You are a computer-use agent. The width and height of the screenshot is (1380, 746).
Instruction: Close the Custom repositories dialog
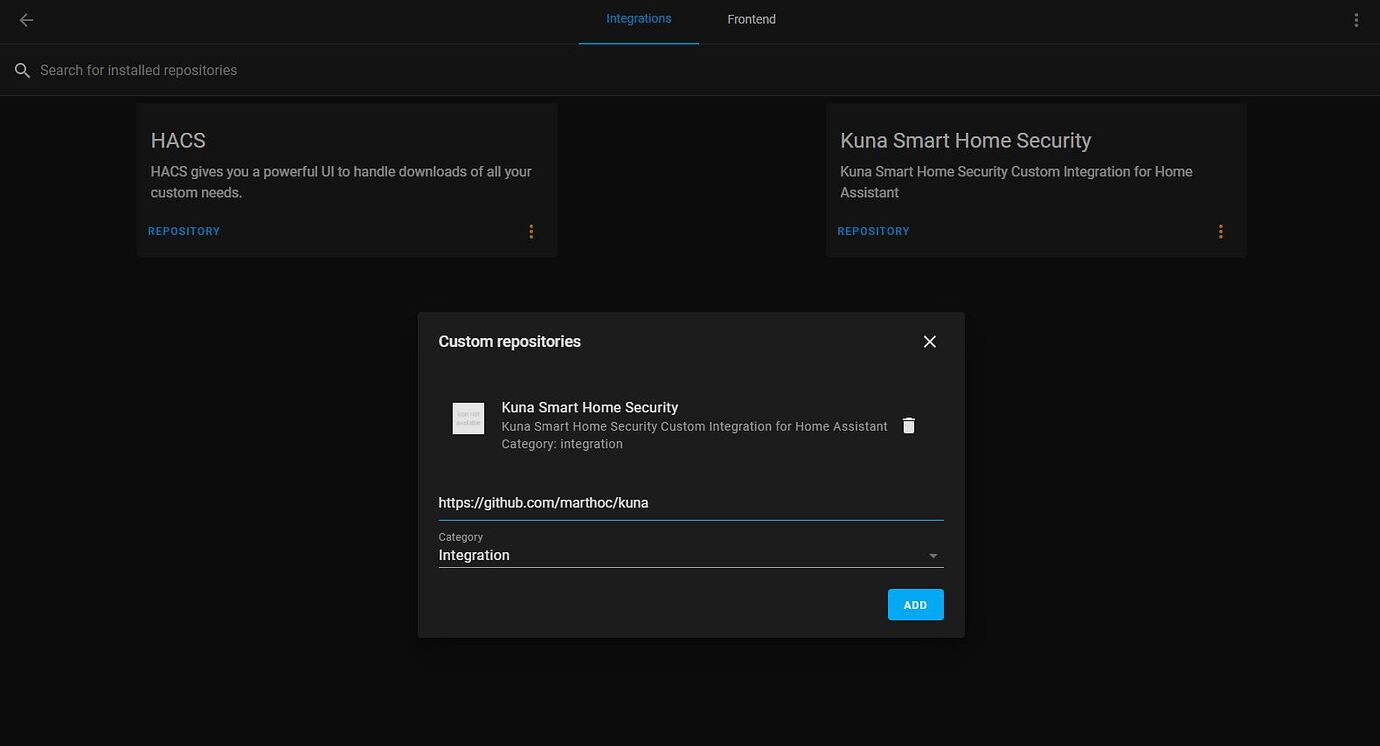[x=929, y=341]
